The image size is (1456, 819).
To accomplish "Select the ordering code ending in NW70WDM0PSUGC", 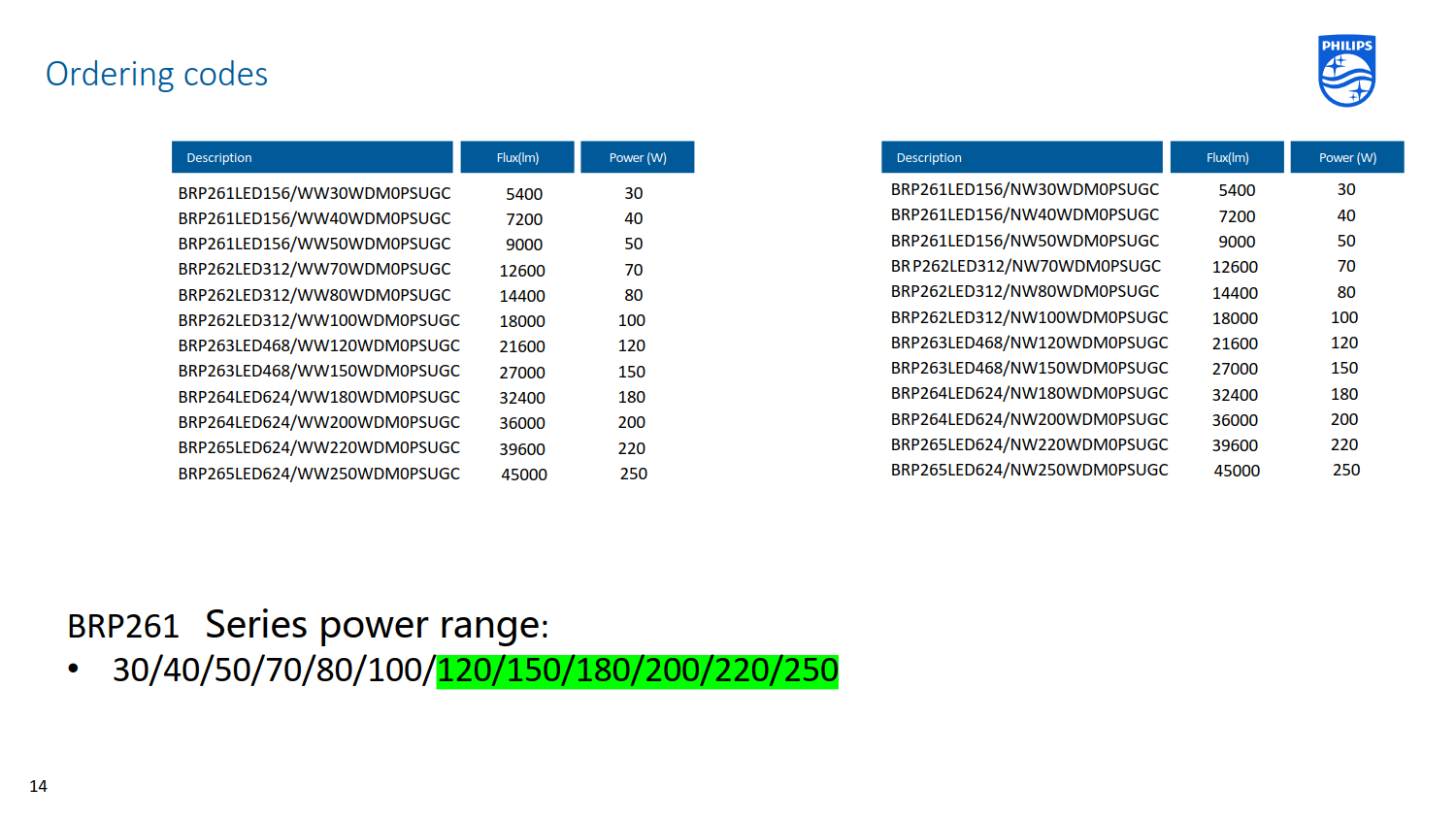I will (x=1026, y=266).
